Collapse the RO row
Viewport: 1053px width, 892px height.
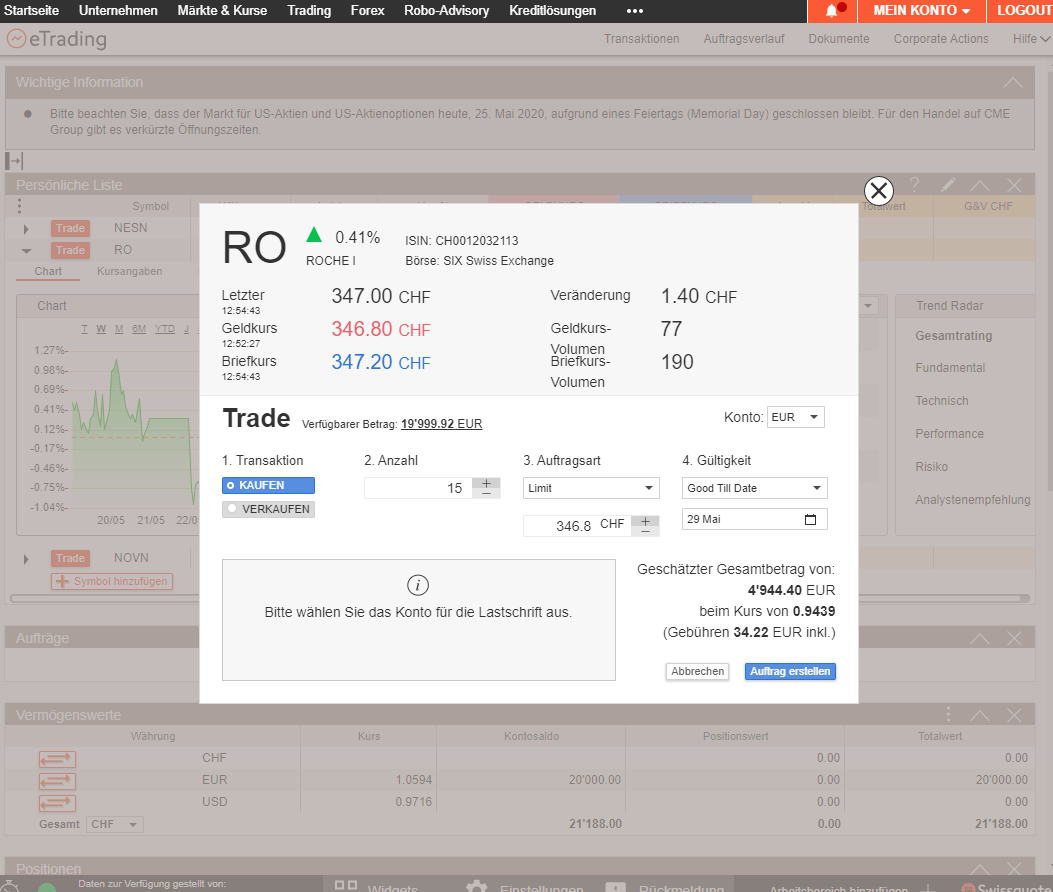pos(26,251)
